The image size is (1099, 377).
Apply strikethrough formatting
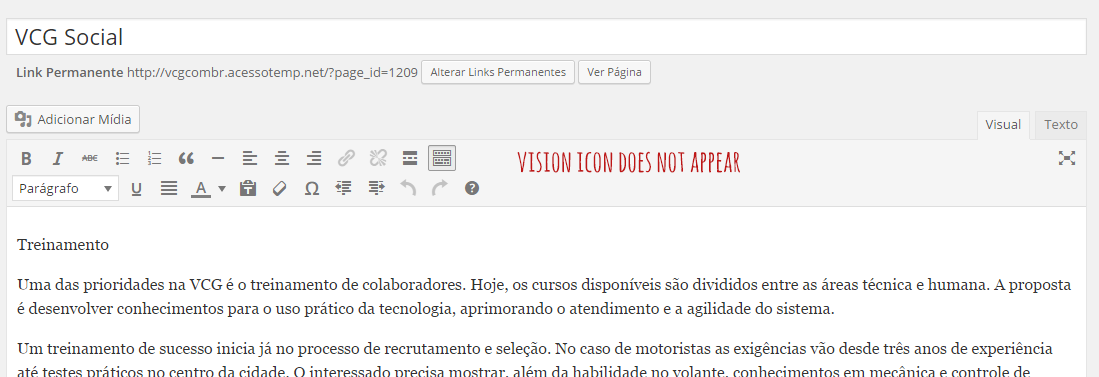pos(90,158)
